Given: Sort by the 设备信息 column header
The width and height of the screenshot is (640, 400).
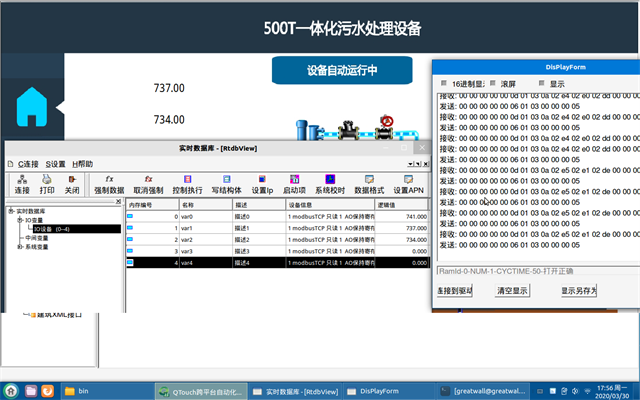Looking at the screenshot, I should point(330,205).
